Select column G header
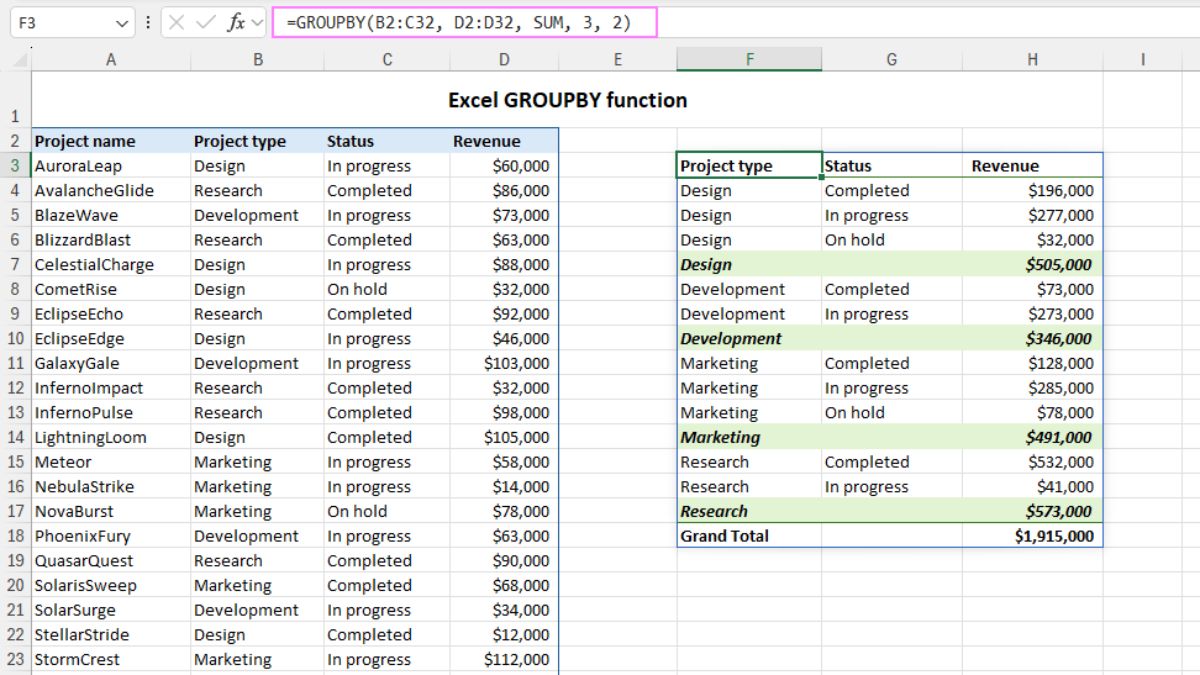Image resolution: width=1200 pixels, height=675 pixels. coord(892,60)
